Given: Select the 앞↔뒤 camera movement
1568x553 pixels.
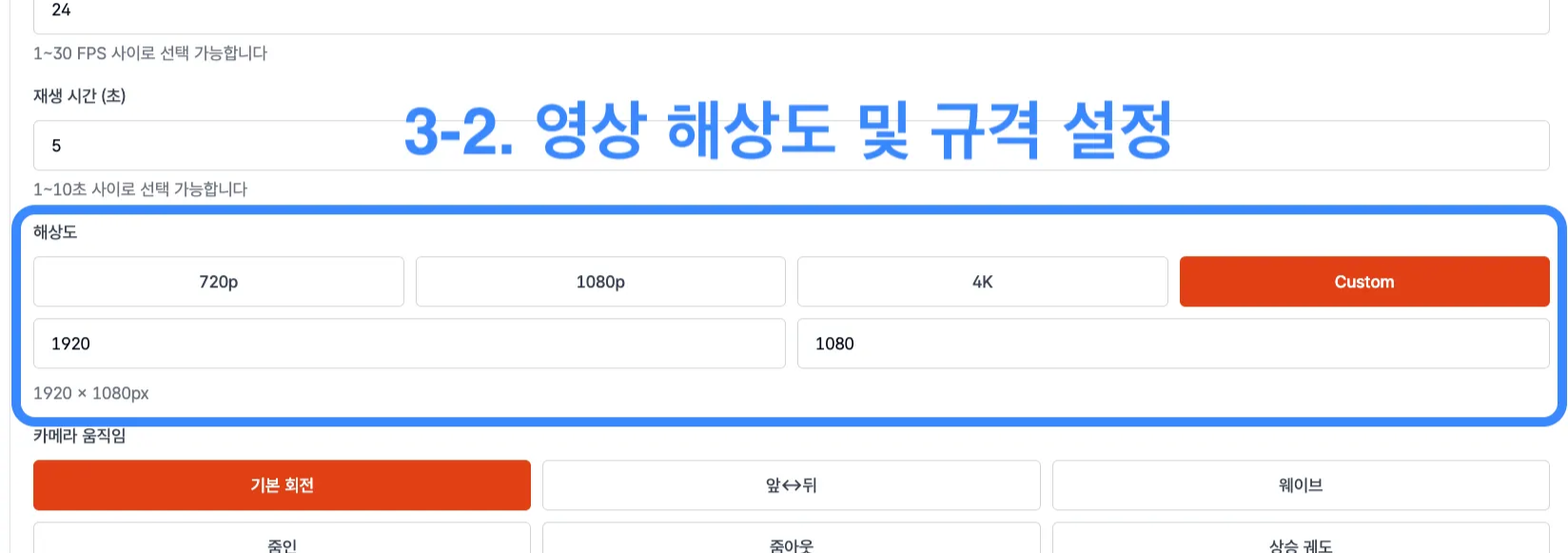Looking at the screenshot, I should pos(792,485).
